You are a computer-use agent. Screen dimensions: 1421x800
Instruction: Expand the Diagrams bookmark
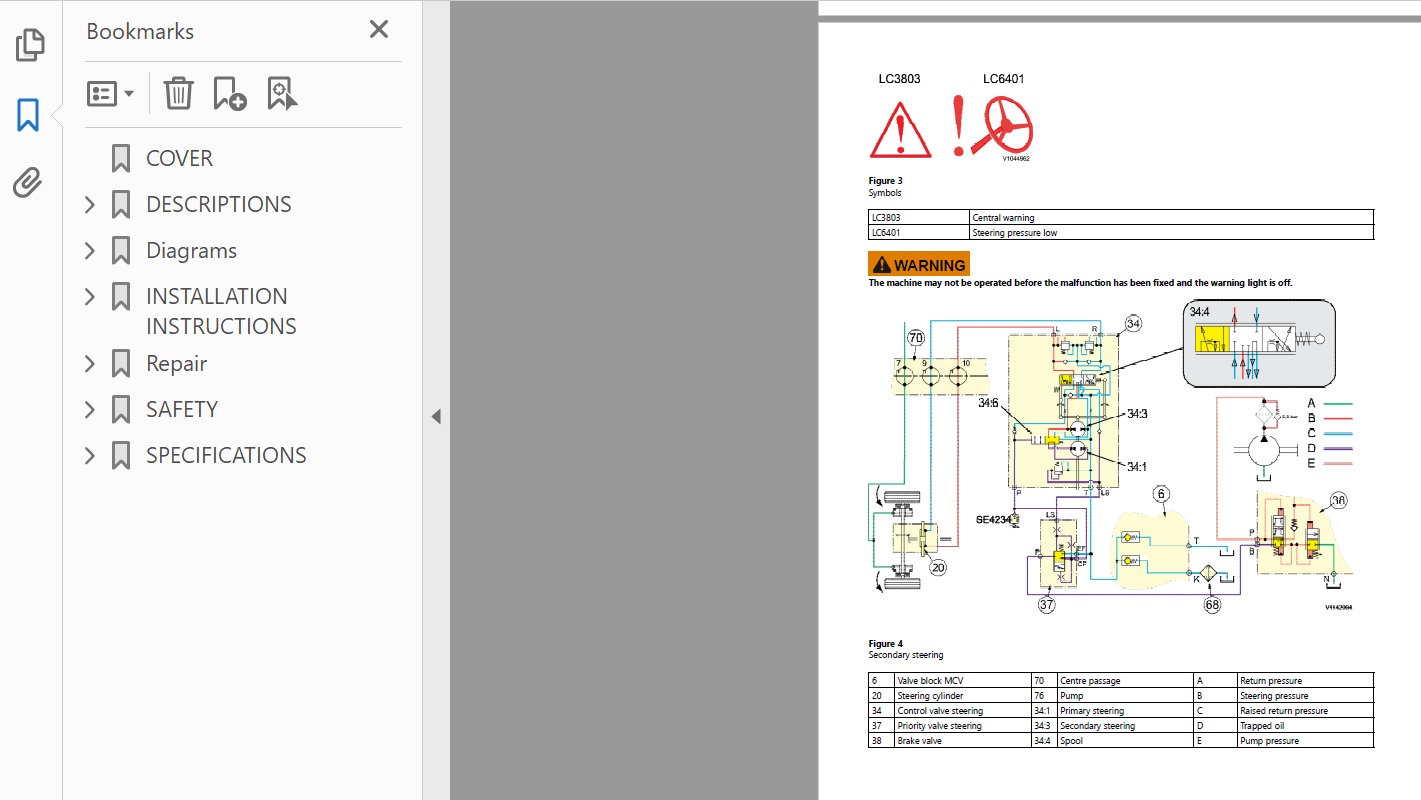90,251
